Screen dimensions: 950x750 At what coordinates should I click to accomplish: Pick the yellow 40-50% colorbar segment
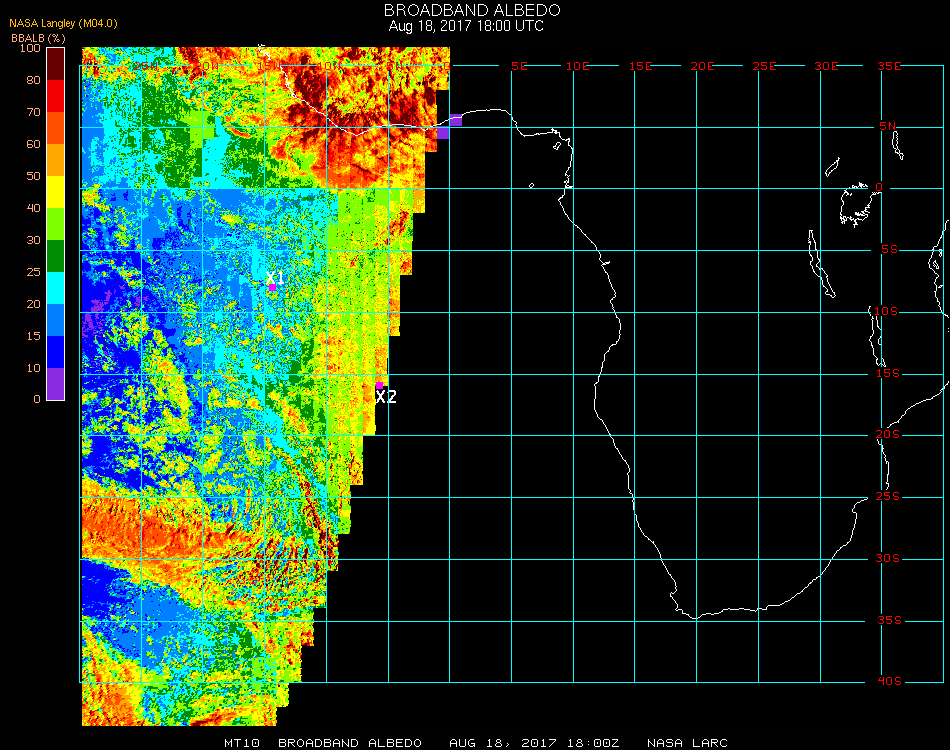56,192
